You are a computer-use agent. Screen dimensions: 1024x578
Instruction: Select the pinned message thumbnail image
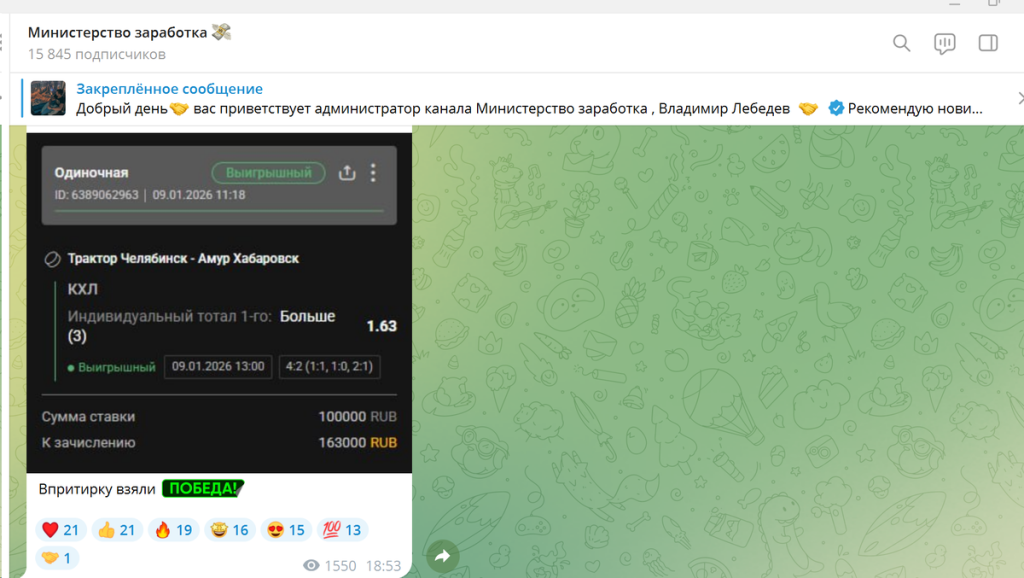(x=47, y=97)
